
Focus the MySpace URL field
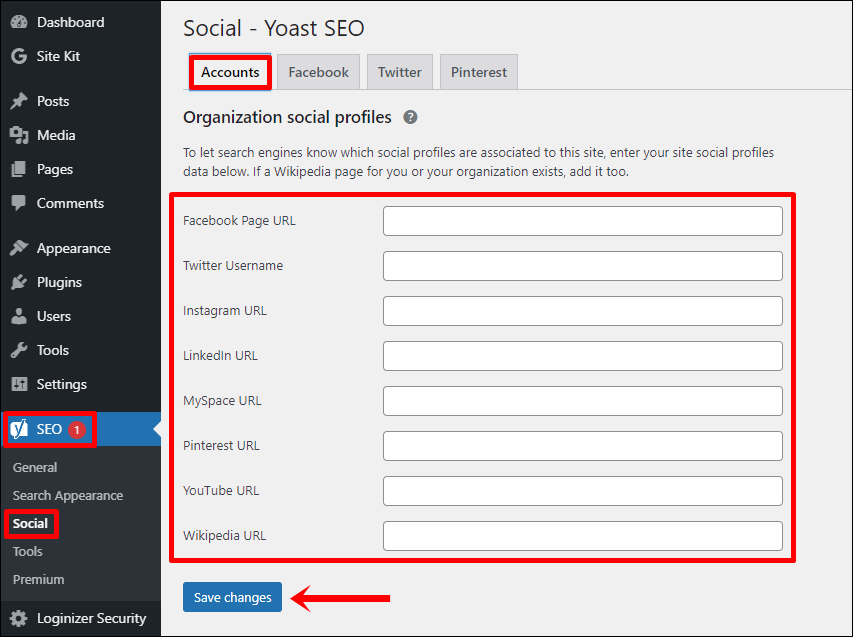click(x=583, y=401)
